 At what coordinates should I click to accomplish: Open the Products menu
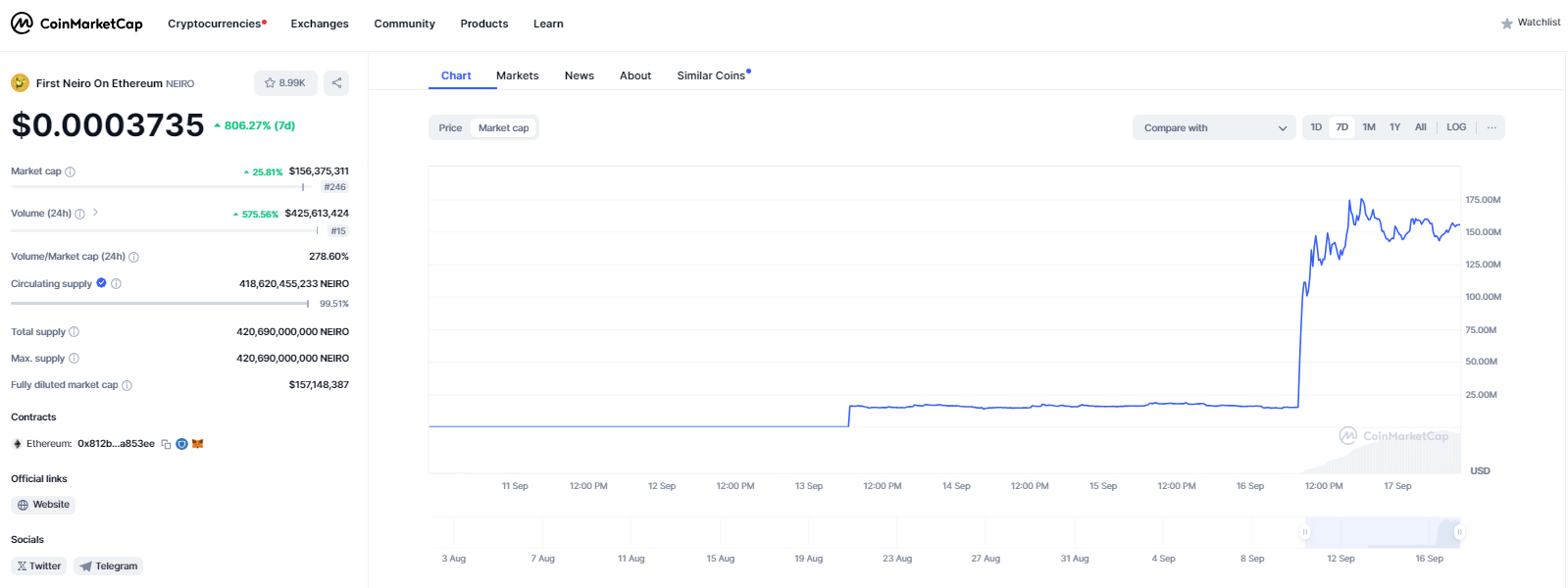tap(484, 24)
